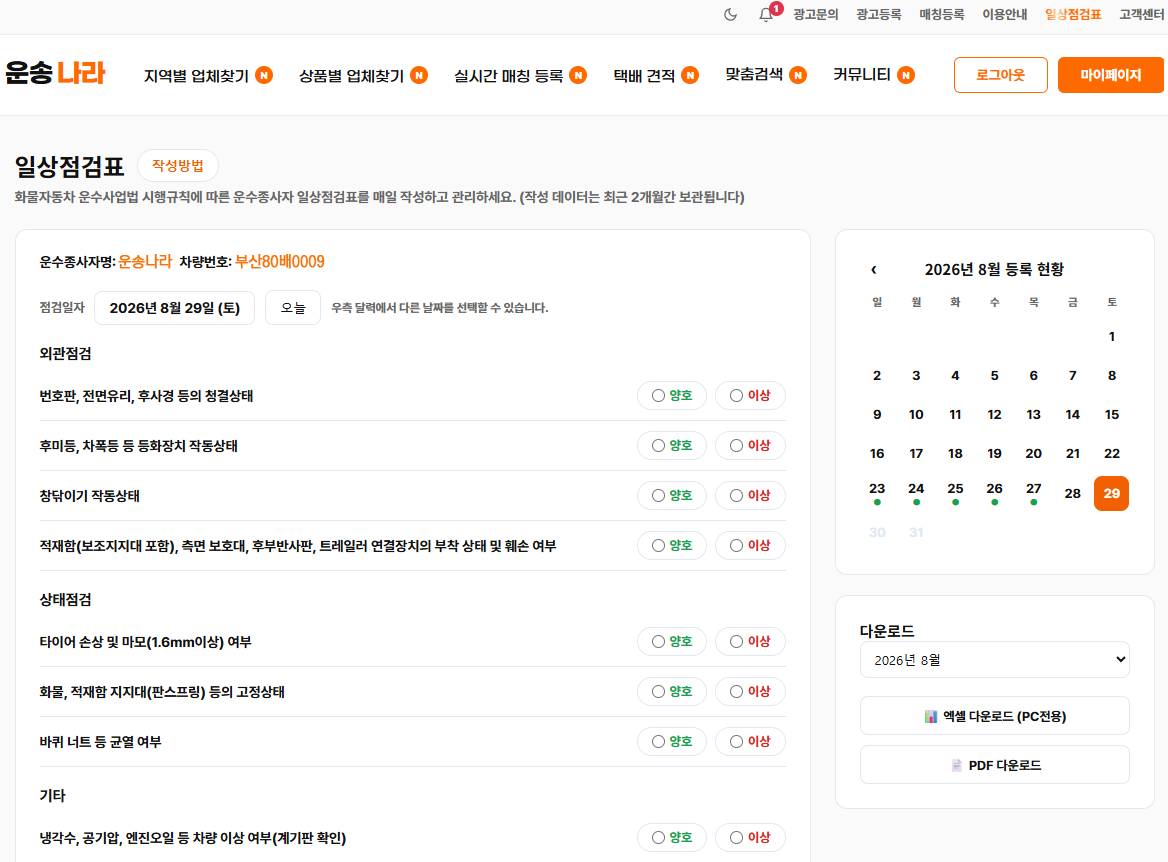This screenshot has height=862, width=1168.
Task: Click N badge beside 상품별 업체찾기
Action: tap(419, 75)
